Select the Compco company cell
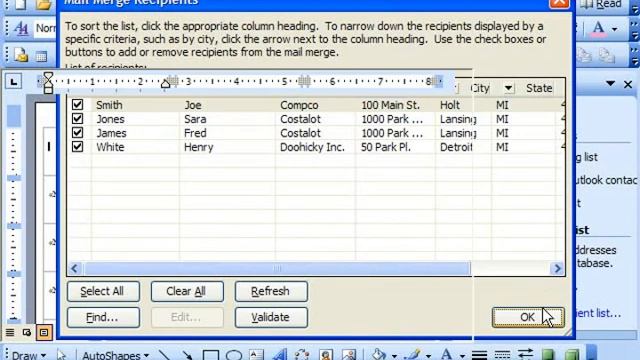The height and width of the screenshot is (360, 640). point(299,105)
